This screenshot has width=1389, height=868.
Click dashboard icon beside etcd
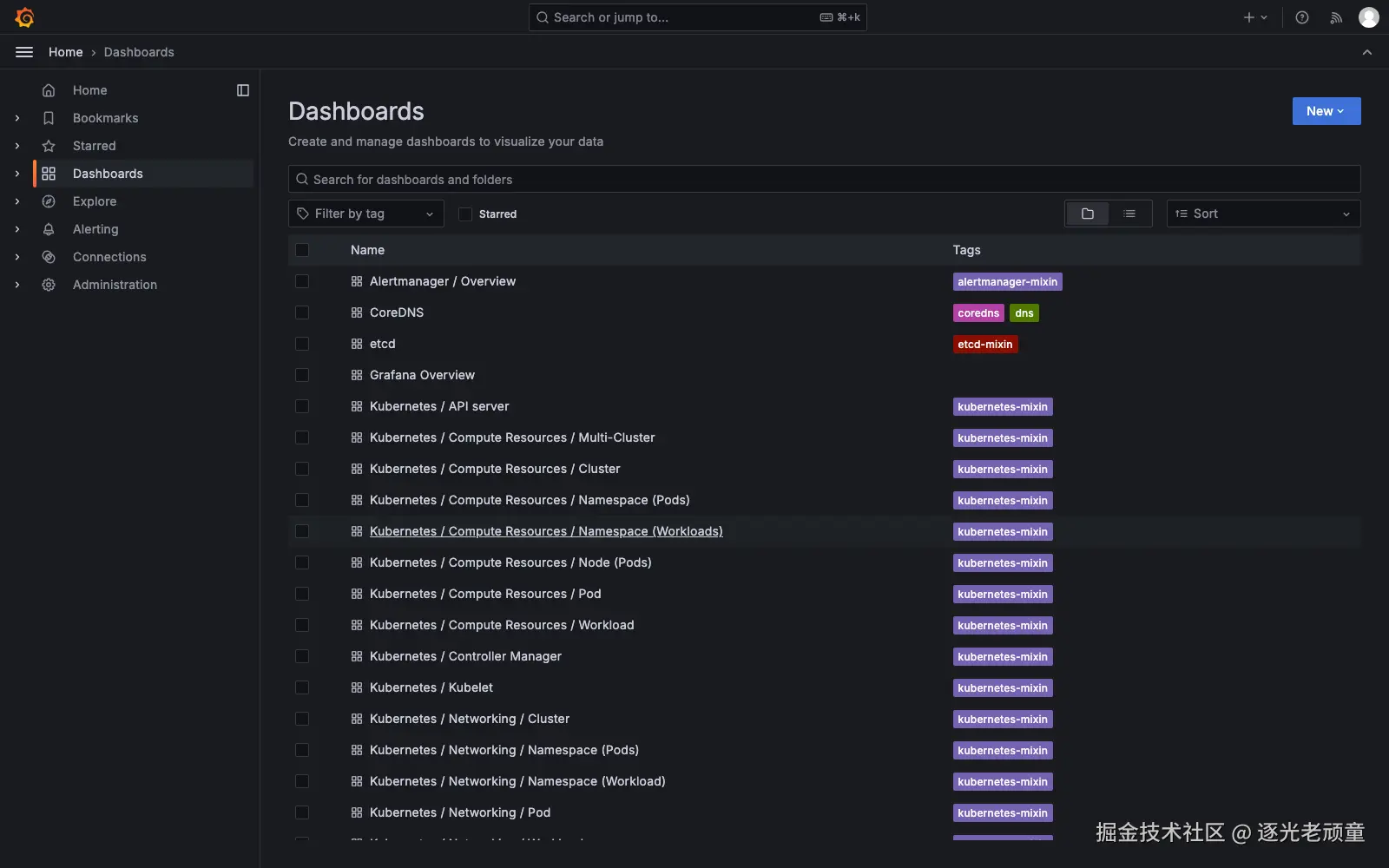(357, 344)
